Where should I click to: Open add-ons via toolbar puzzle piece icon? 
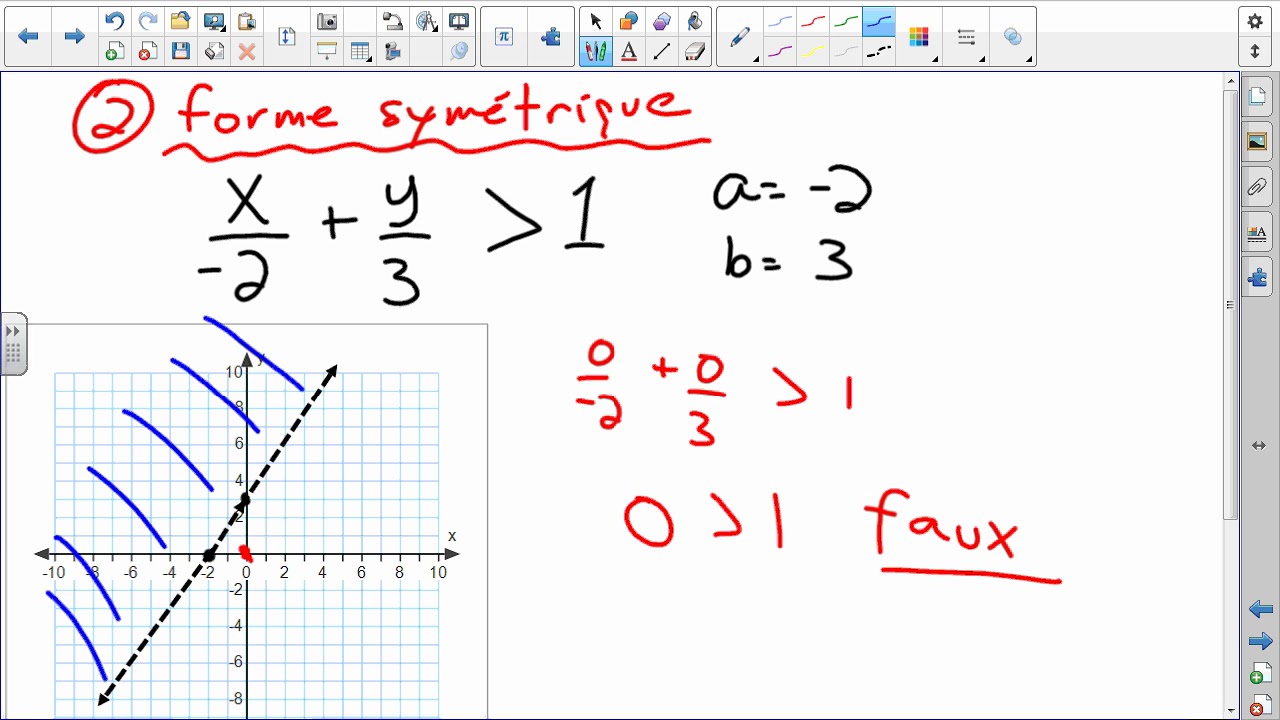click(x=551, y=37)
